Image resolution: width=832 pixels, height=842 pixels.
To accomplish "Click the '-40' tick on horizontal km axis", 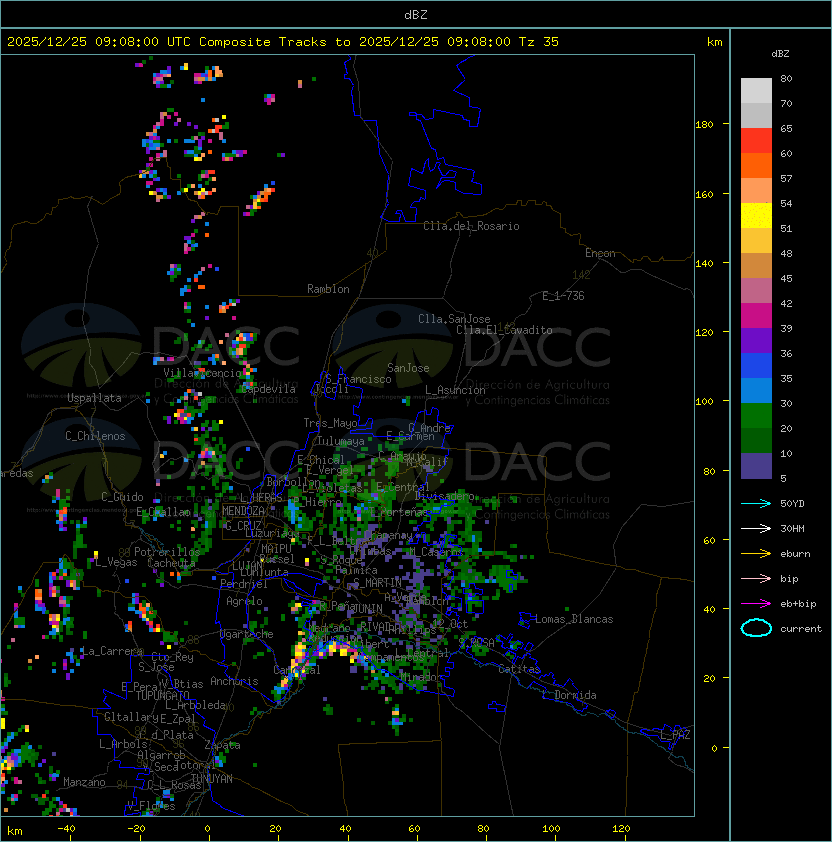I will pos(66,829).
